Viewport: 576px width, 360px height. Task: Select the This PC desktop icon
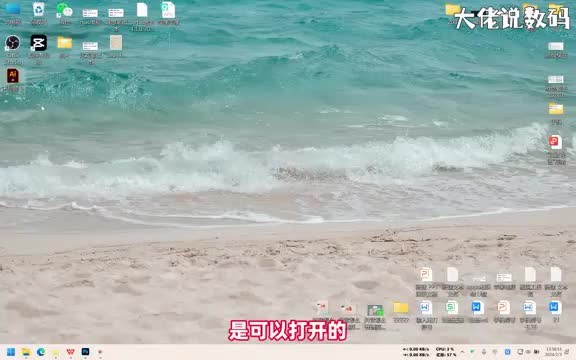coord(13,10)
